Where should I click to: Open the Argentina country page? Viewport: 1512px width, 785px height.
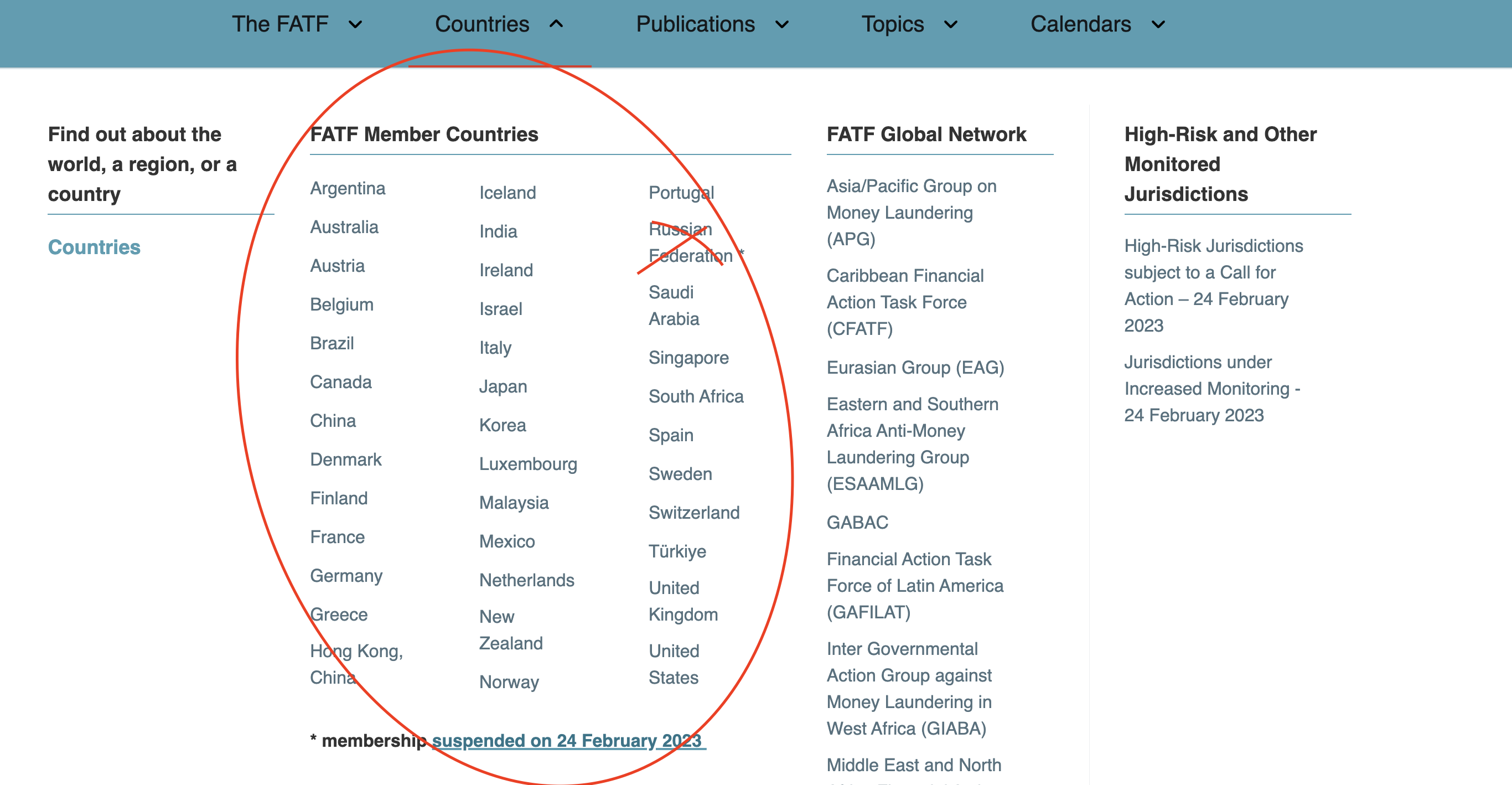point(348,188)
